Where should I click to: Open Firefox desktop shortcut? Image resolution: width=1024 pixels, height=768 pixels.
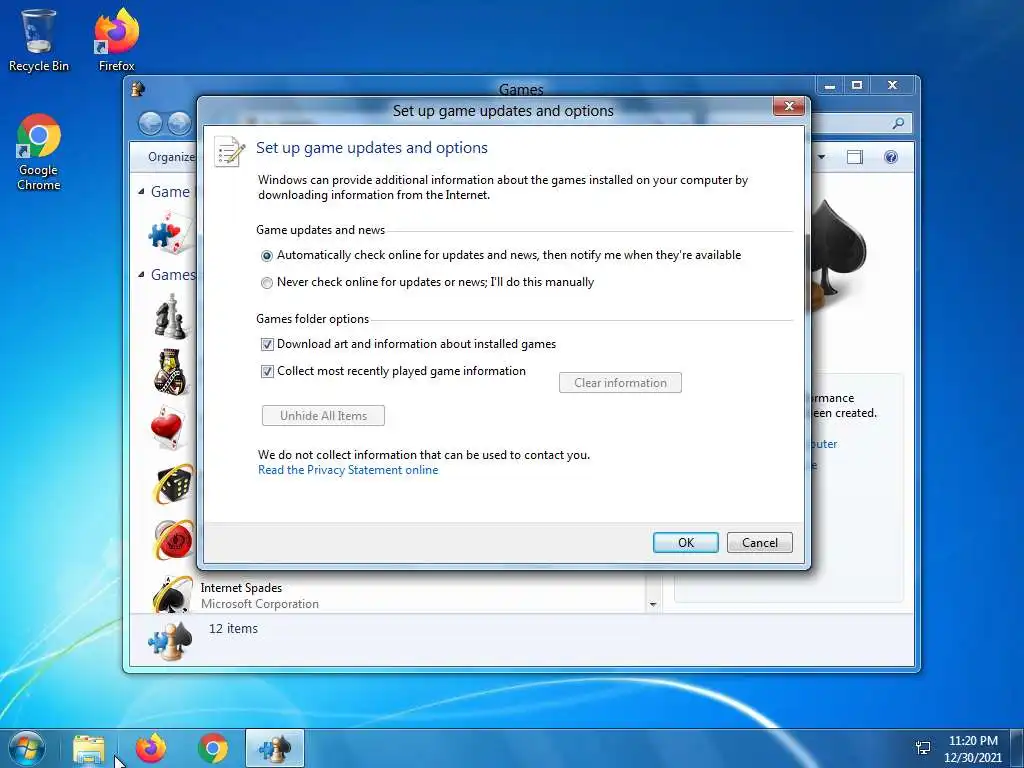(x=117, y=40)
